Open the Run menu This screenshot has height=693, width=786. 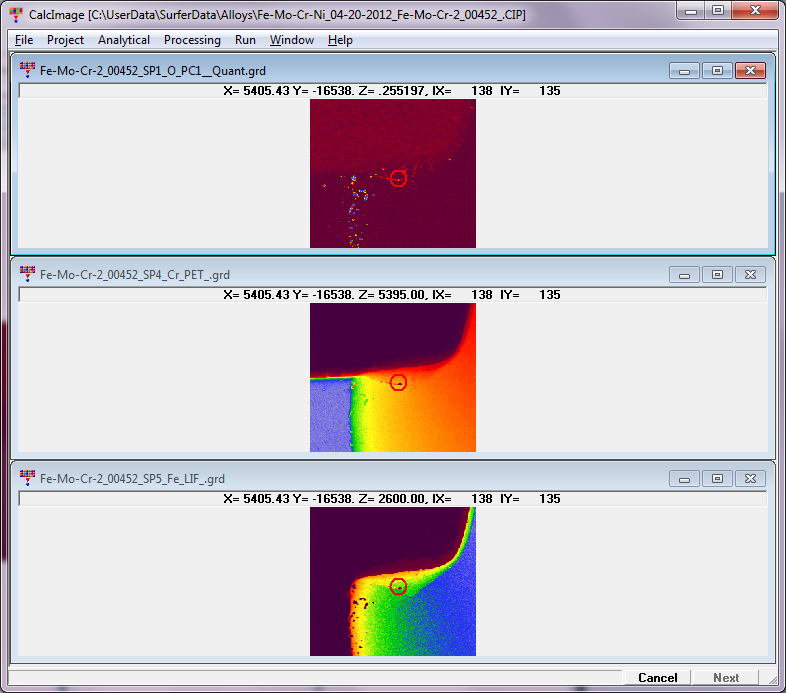click(245, 40)
